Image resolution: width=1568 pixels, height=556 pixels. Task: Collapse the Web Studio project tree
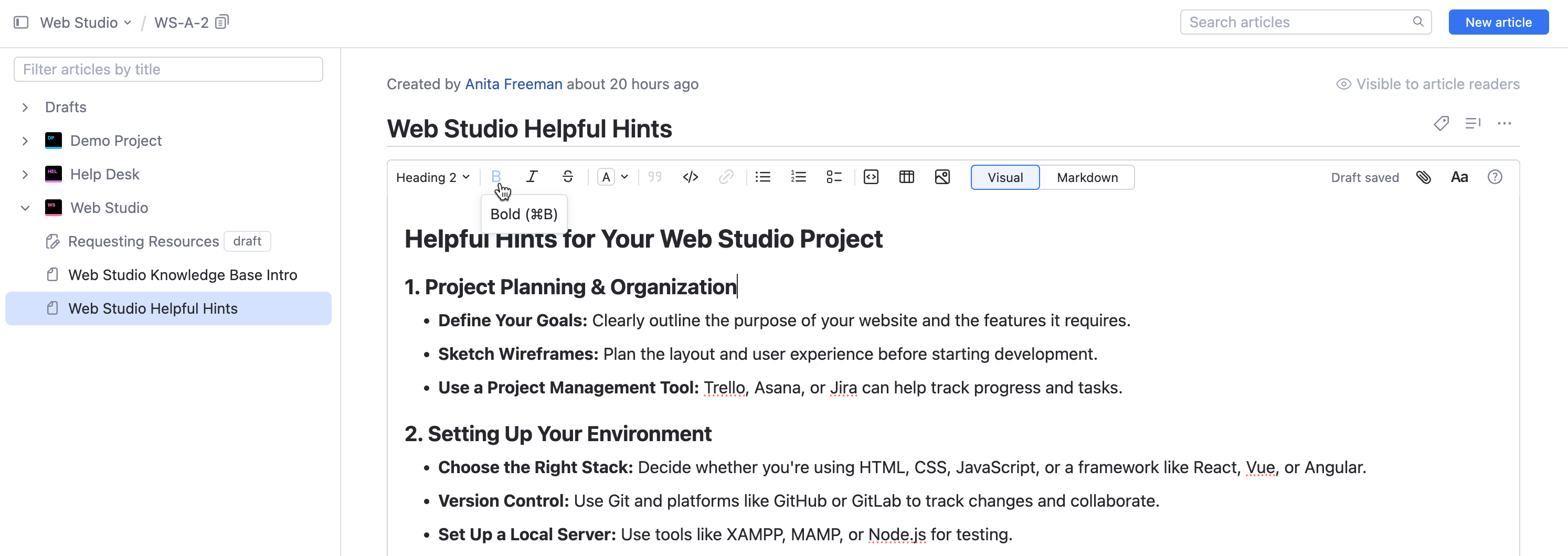point(25,207)
